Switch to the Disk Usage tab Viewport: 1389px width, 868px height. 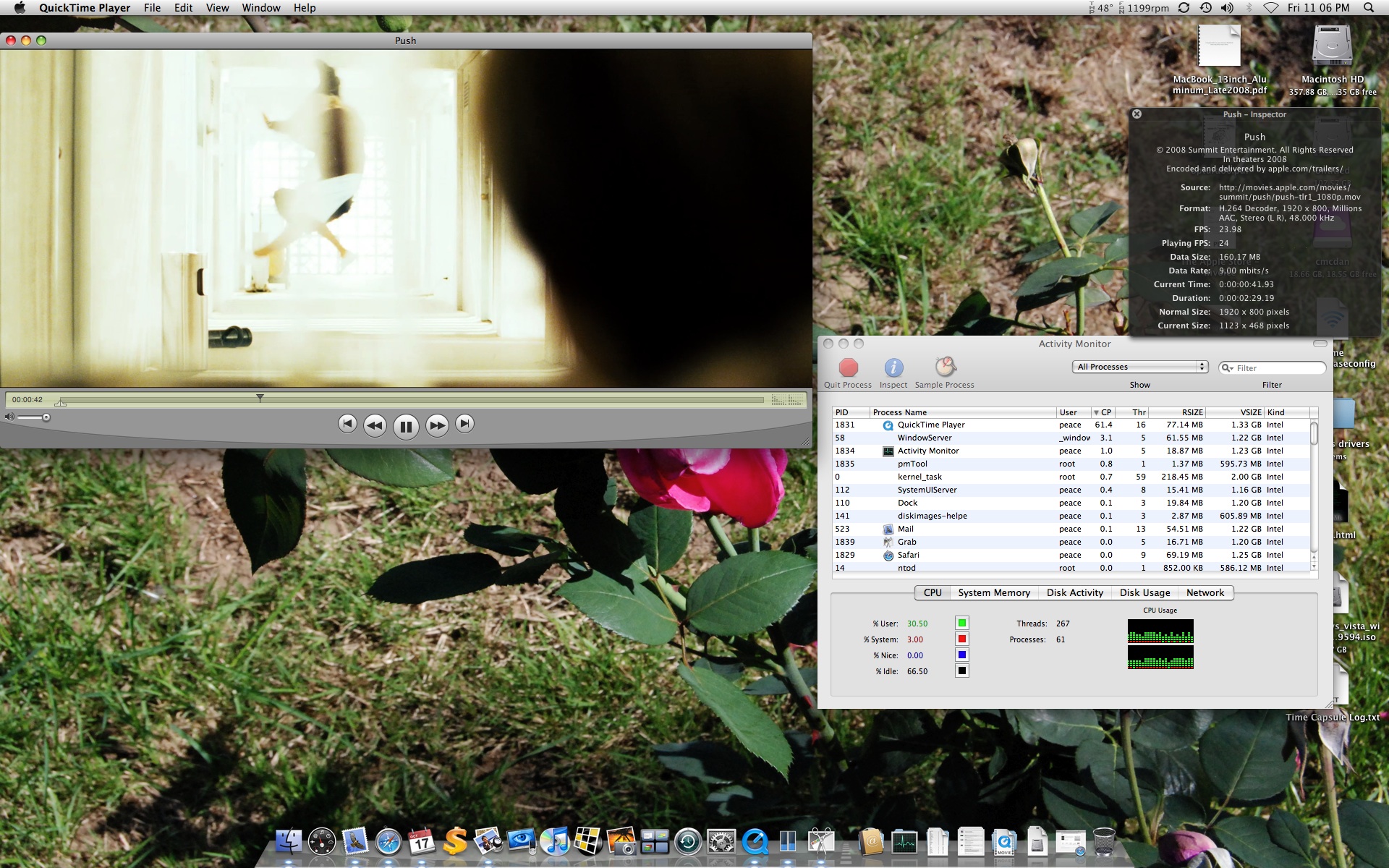(1145, 593)
